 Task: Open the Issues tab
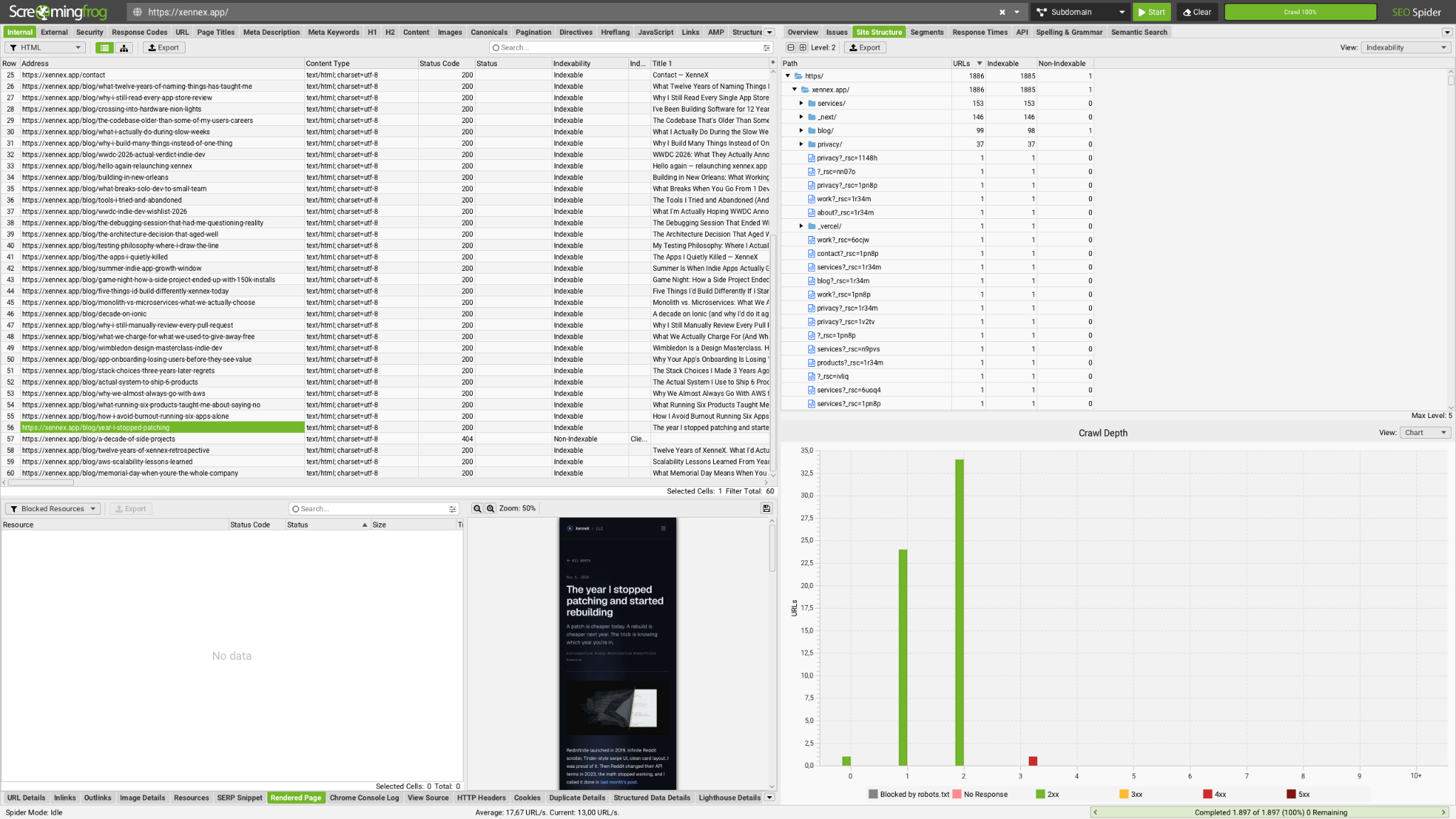837,32
